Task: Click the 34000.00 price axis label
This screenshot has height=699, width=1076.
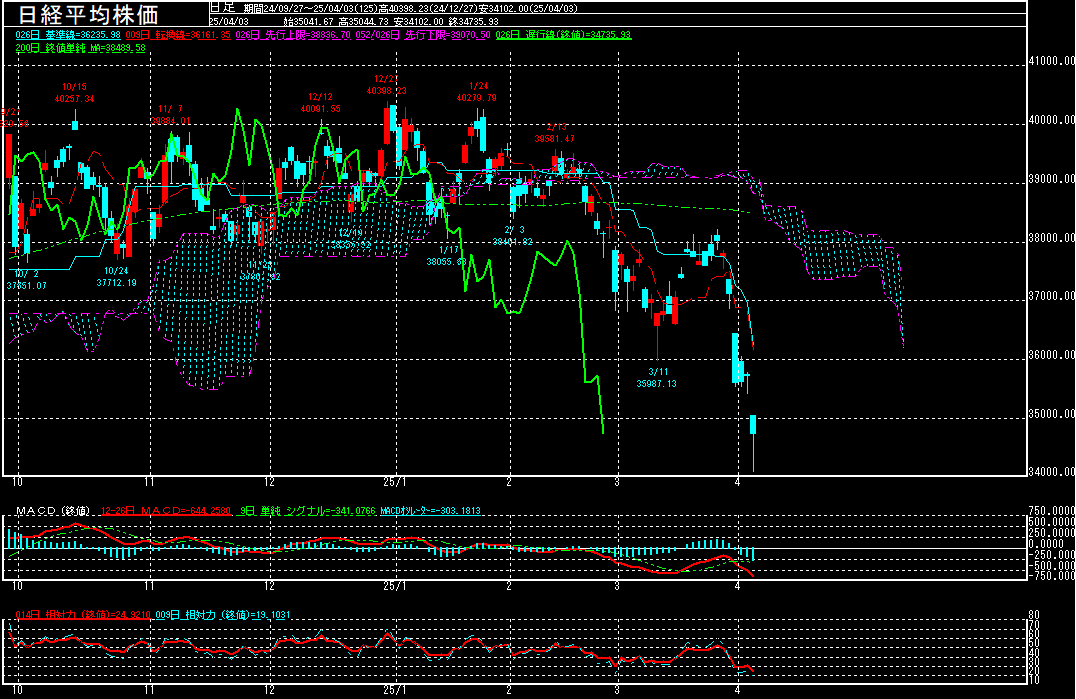Action: 1051,472
